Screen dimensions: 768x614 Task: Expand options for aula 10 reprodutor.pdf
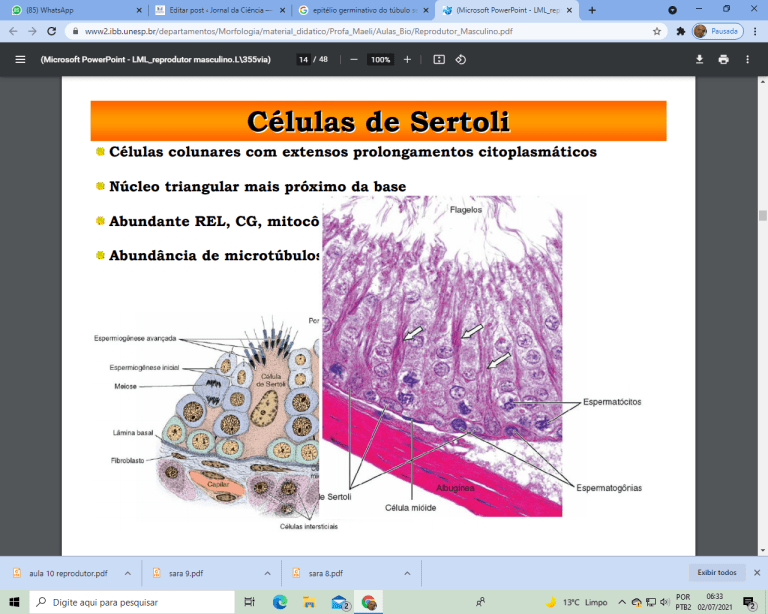coord(127,573)
